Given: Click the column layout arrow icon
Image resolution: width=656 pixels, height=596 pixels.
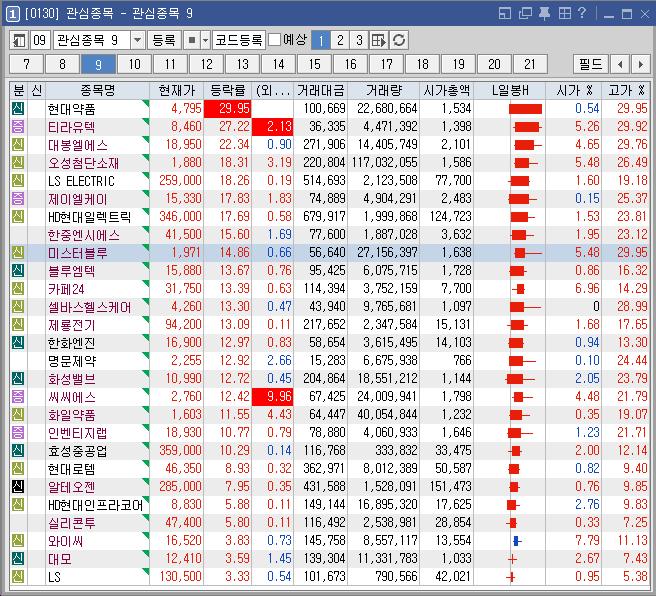Looking at the screenshot, I should tap(379, 40).
